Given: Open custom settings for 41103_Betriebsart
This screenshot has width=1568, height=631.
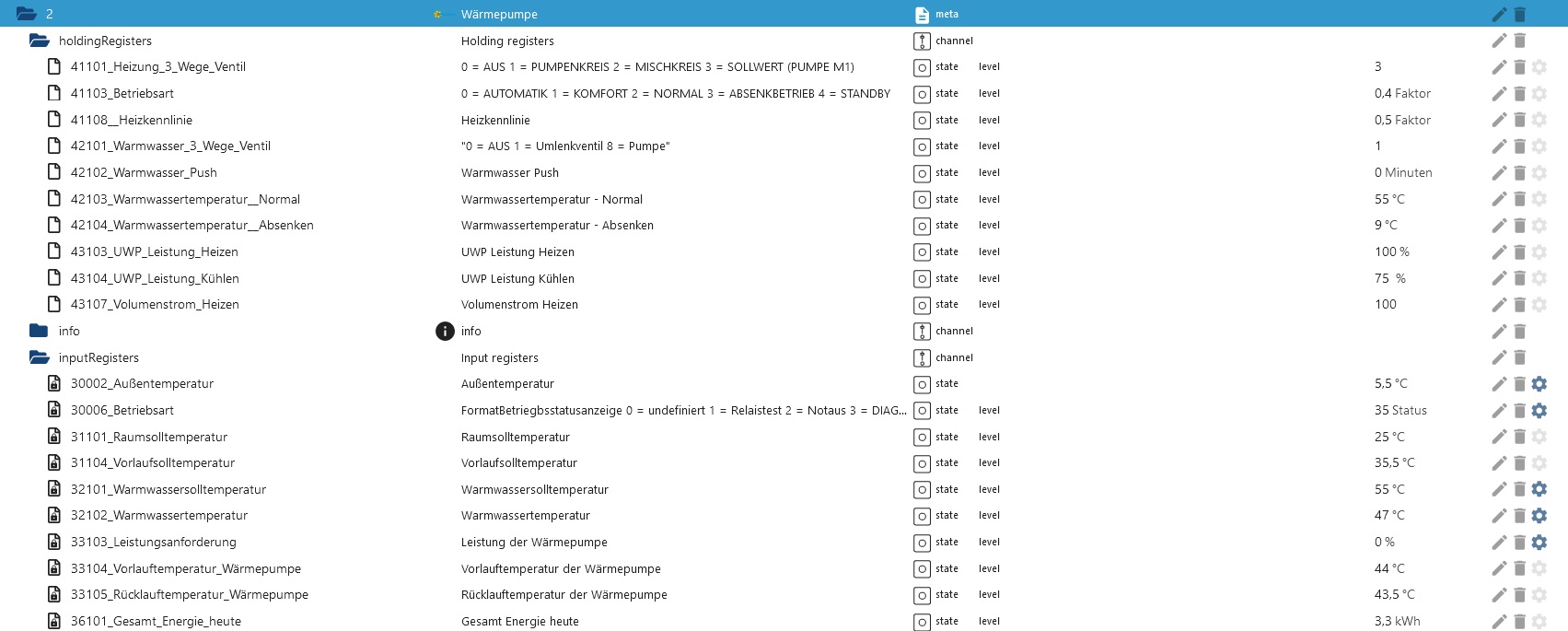Looking at the screenshot, I should [1539, 94].
